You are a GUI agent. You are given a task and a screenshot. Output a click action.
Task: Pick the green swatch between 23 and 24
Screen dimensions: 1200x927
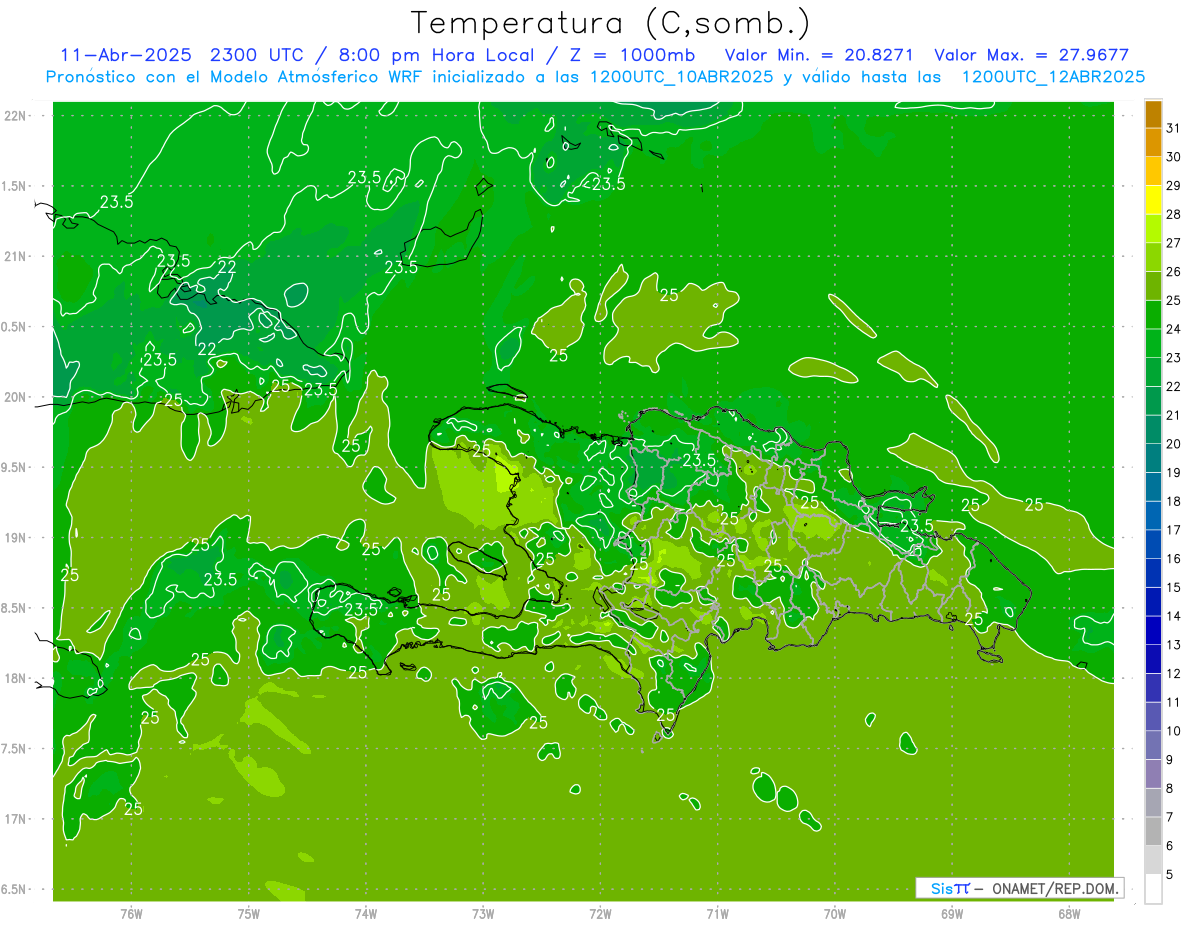point(1153,344)
